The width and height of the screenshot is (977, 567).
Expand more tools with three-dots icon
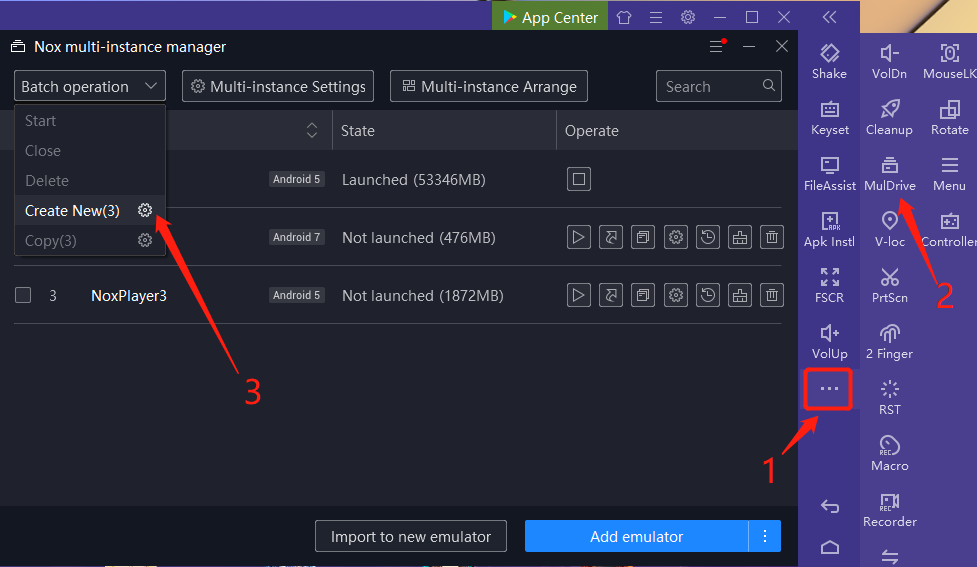click(829, 389)
